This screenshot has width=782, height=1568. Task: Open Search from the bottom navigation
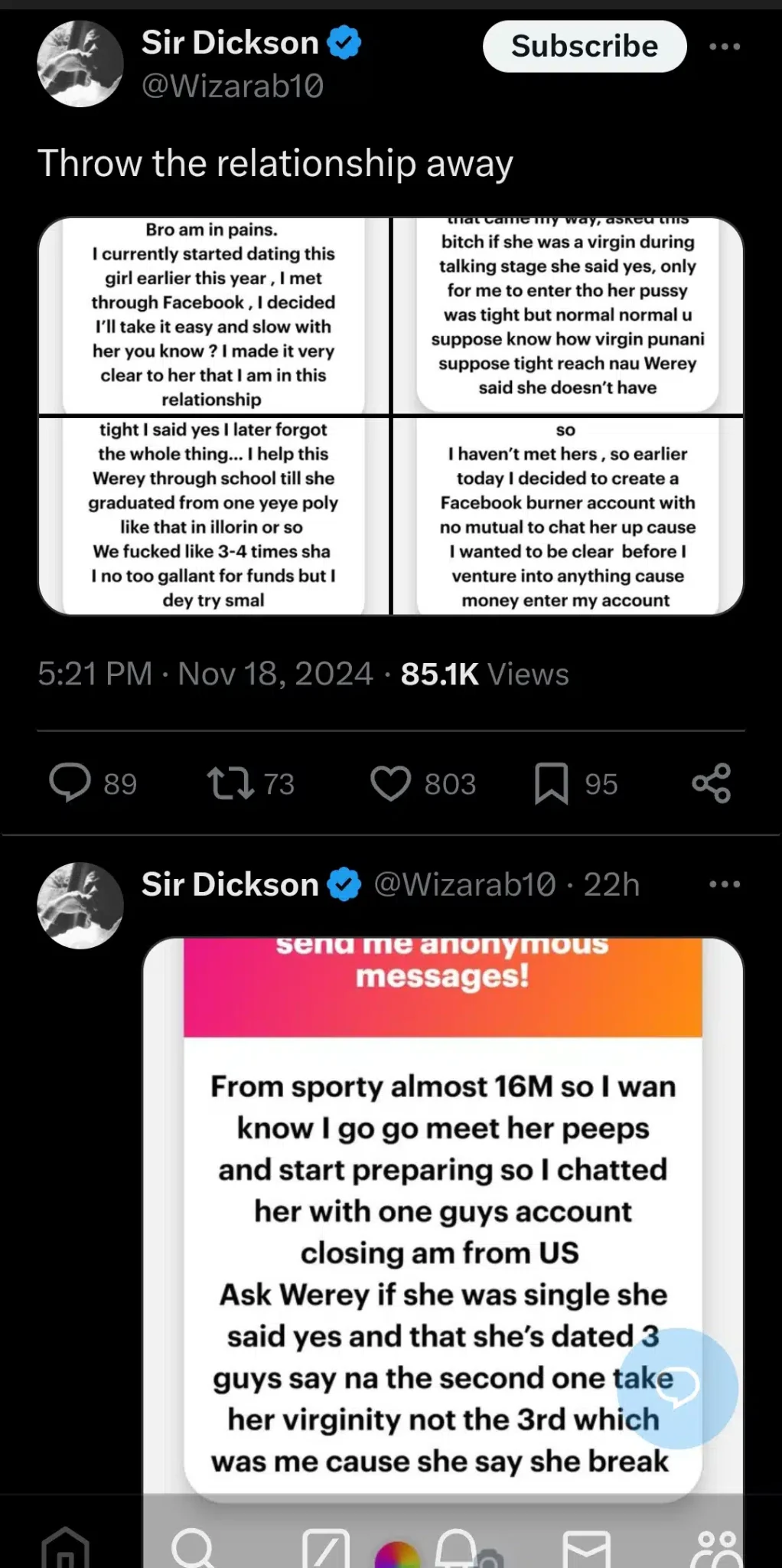[x=192, y=1548]
